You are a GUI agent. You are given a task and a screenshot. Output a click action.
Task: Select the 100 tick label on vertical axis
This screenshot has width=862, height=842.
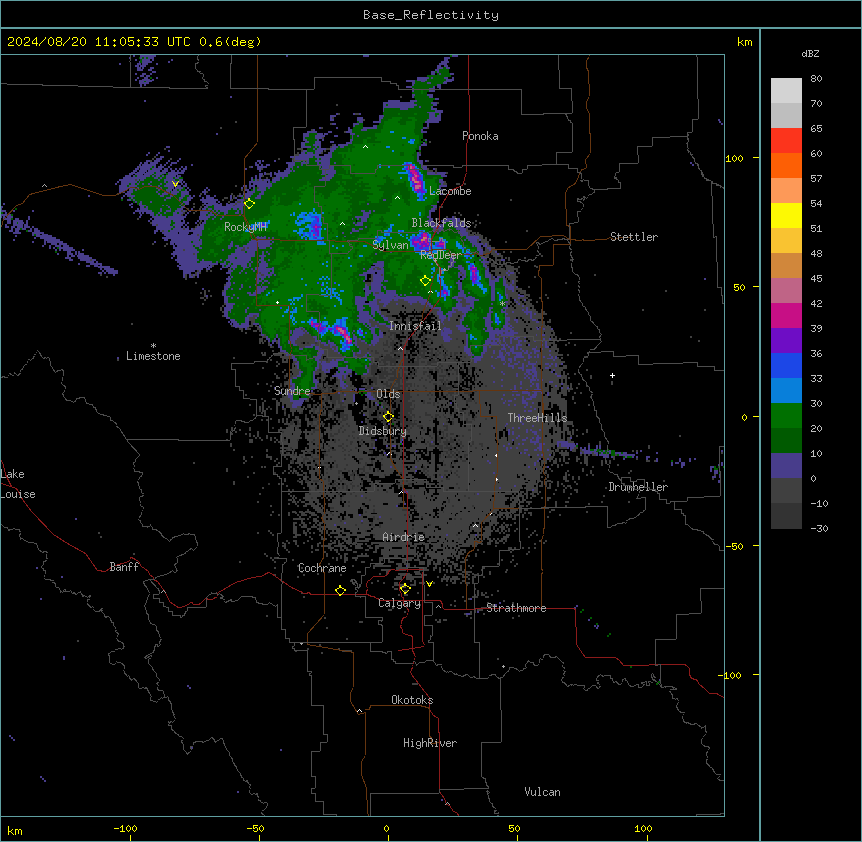[x=734, y=158]
